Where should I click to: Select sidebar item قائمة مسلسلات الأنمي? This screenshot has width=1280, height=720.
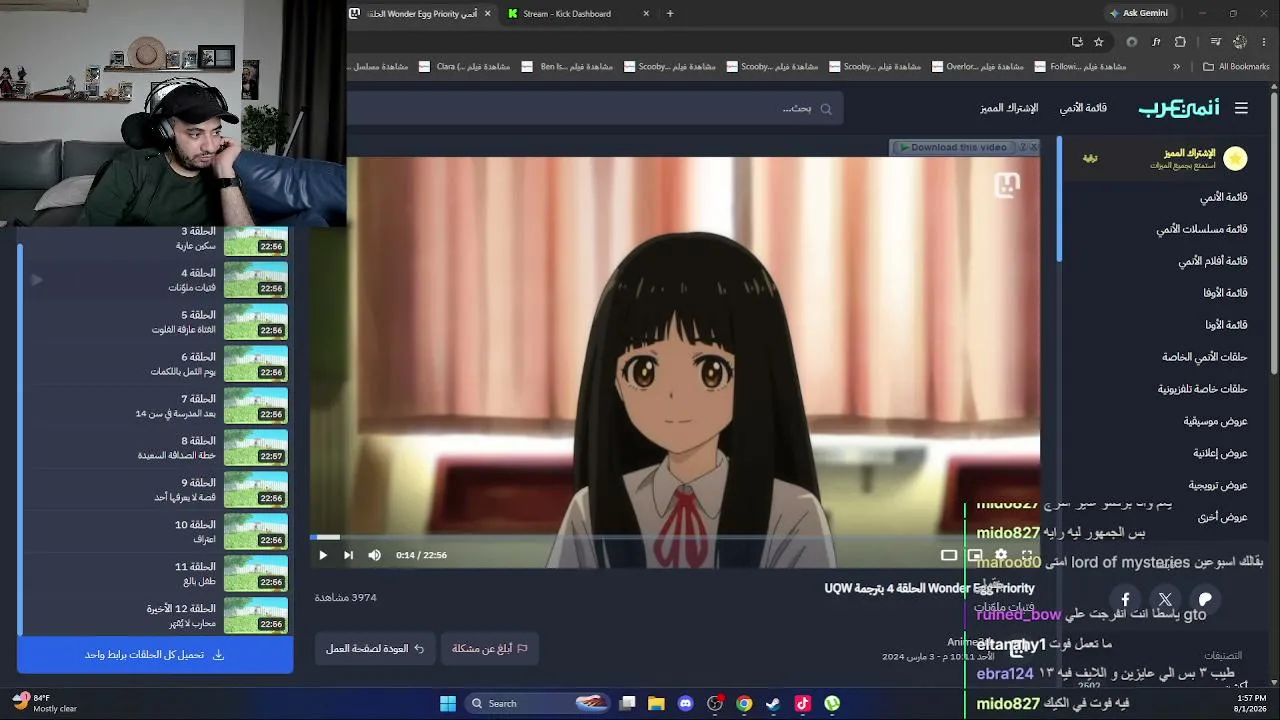click(x=1202, y=229)
